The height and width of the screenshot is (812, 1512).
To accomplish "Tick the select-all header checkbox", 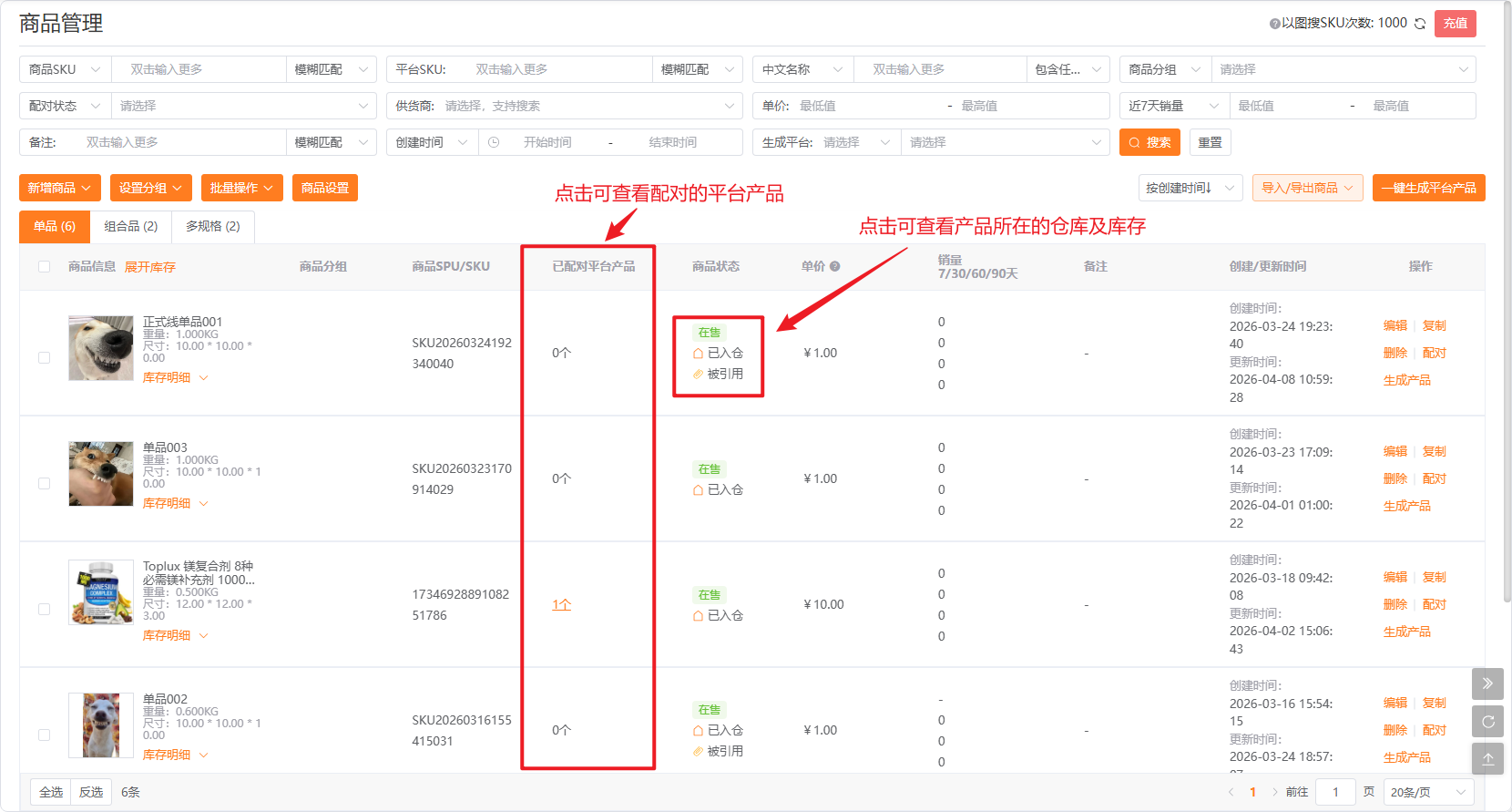I will coord(44,266).
